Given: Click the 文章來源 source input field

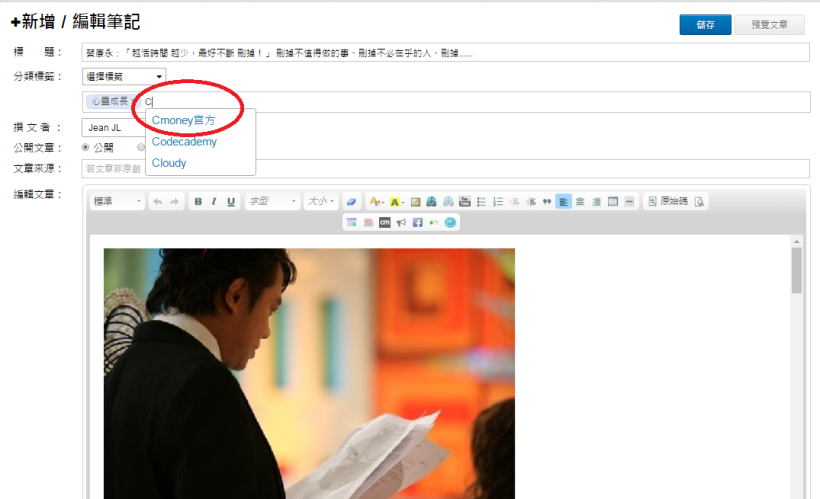Looking at the screenshot, I should pyautogui.click(x=445, y=168).
